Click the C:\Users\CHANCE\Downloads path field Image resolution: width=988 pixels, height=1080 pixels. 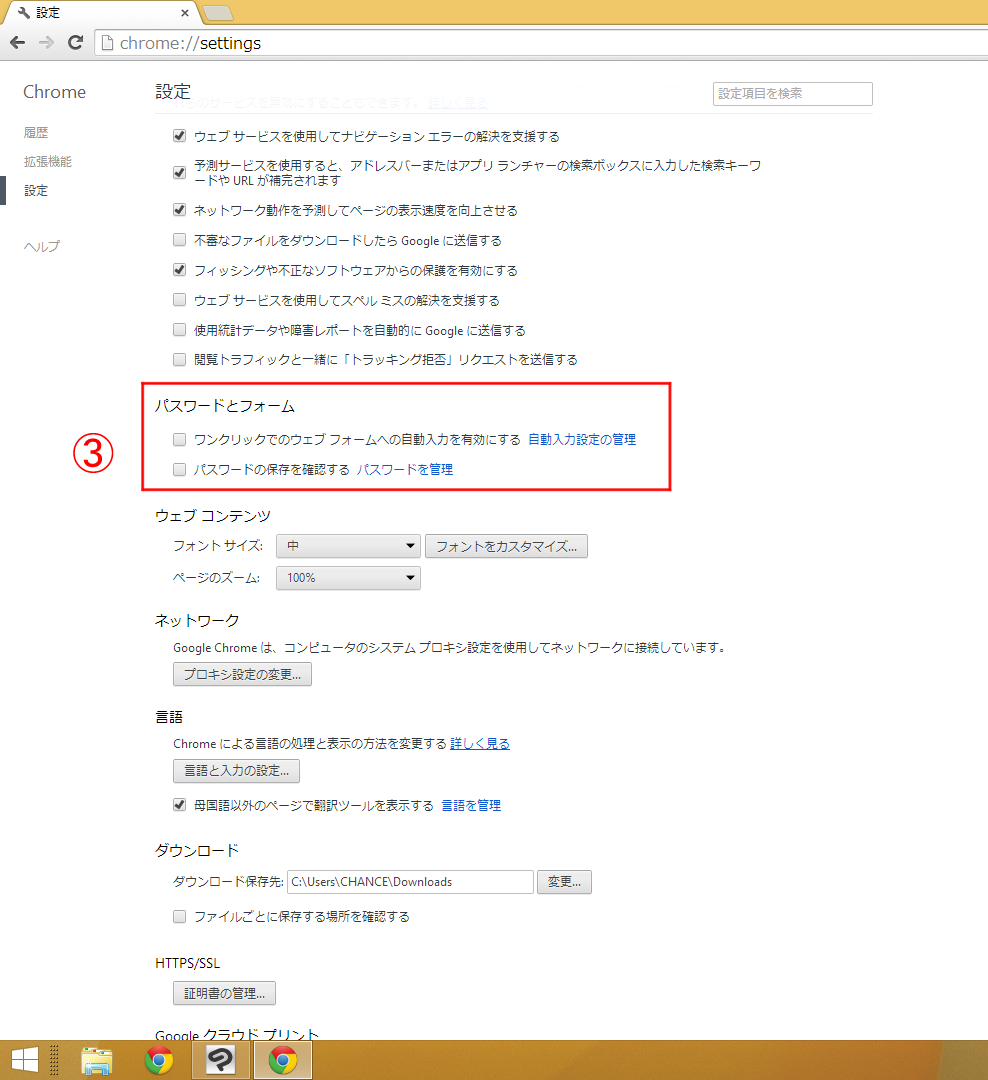pos(410,882)
